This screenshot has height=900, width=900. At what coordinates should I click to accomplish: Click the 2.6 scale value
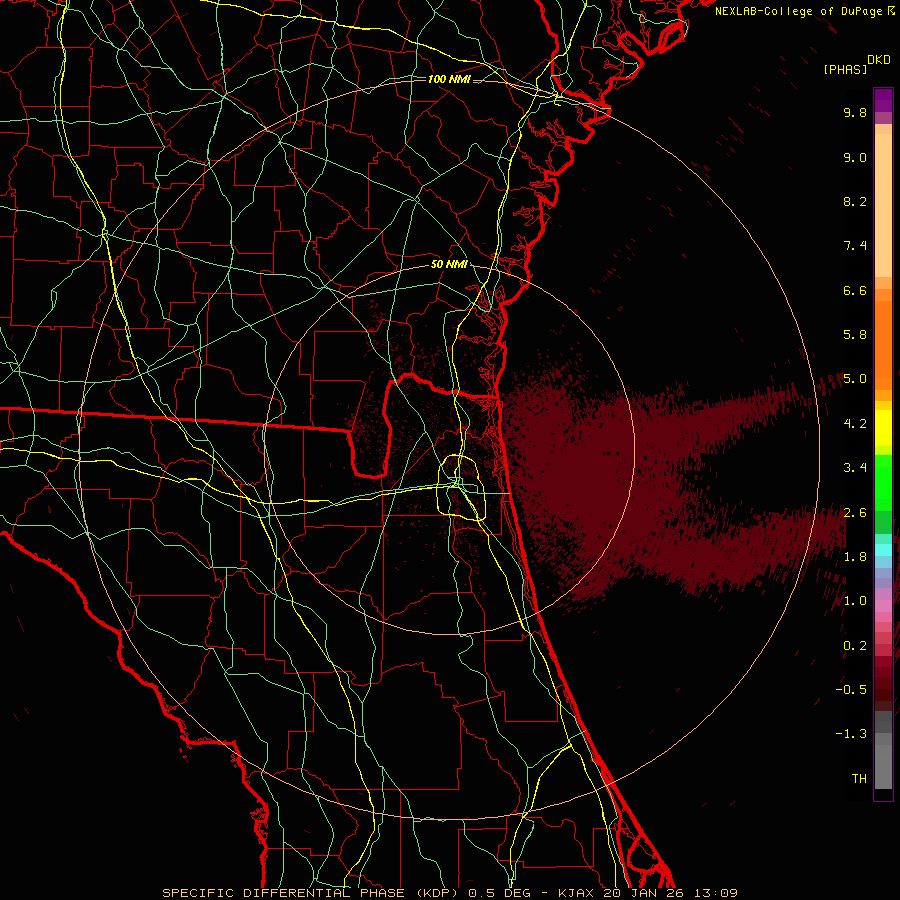tap(855, 513)
